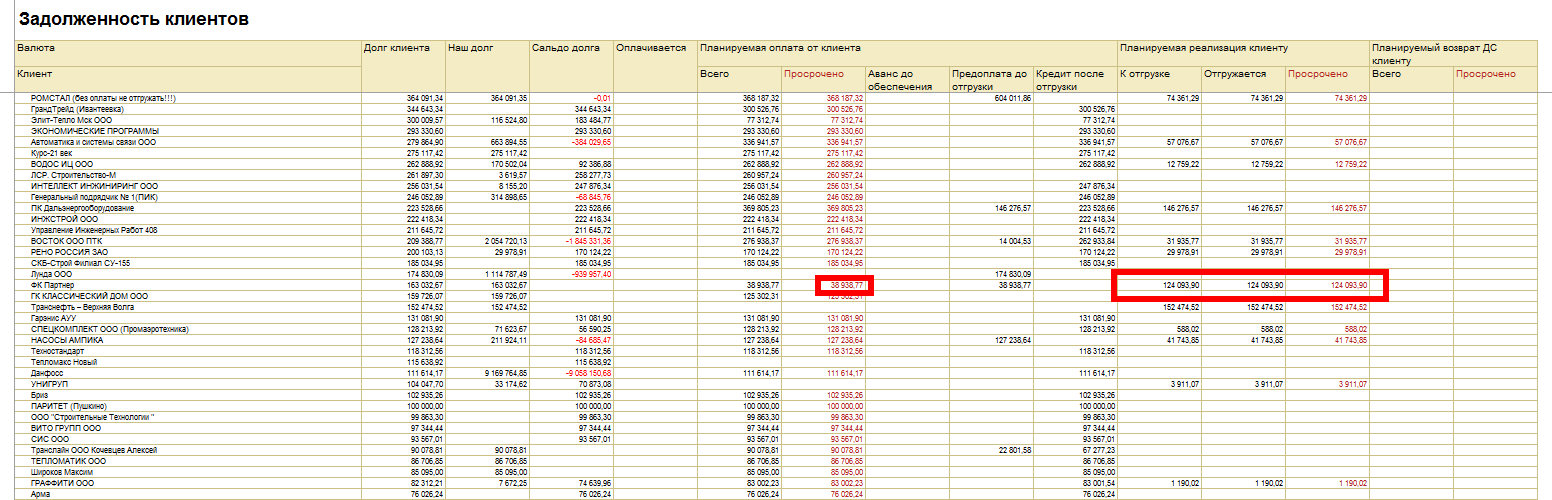This screenshot has width=1552, height=500.
Task: Click the "Отгружается" column header
Action: coord(1234,74)
